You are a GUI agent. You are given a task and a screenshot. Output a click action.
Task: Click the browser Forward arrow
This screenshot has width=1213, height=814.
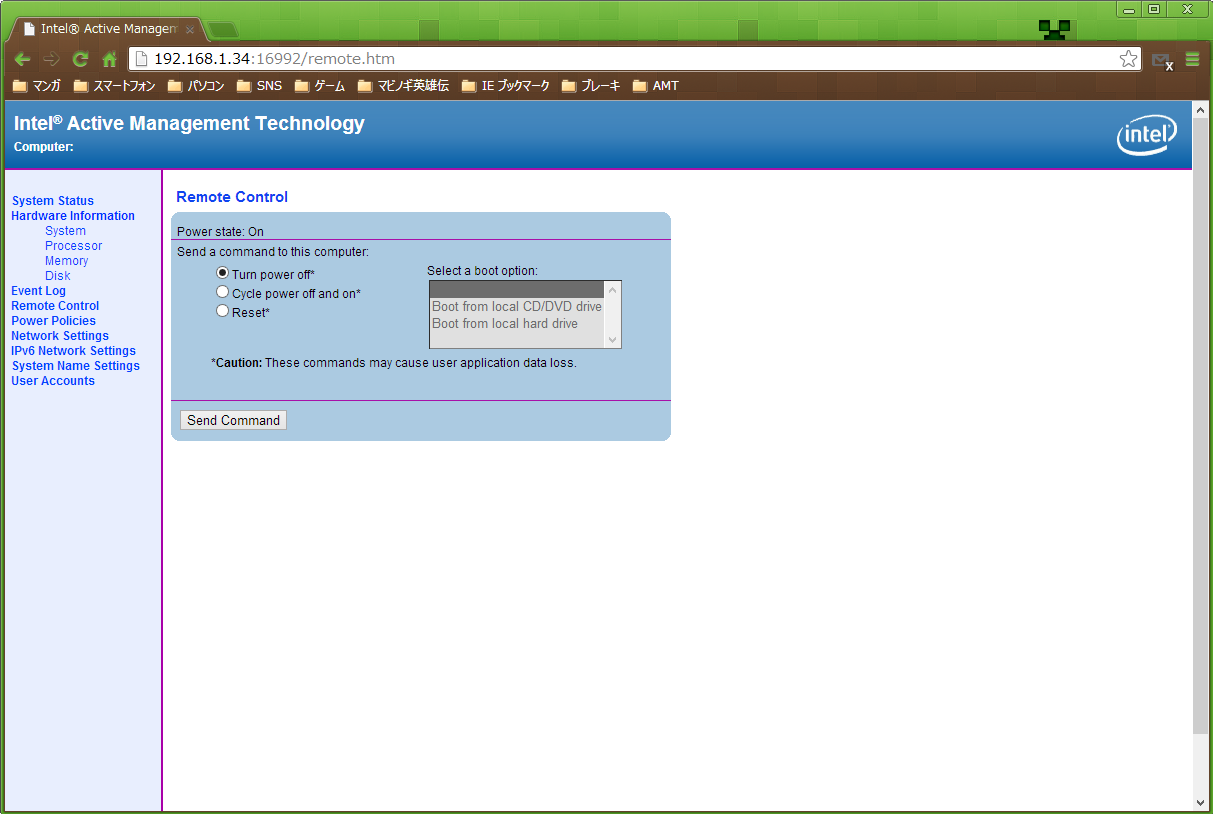pyautogui.click(x=51, y=59)
